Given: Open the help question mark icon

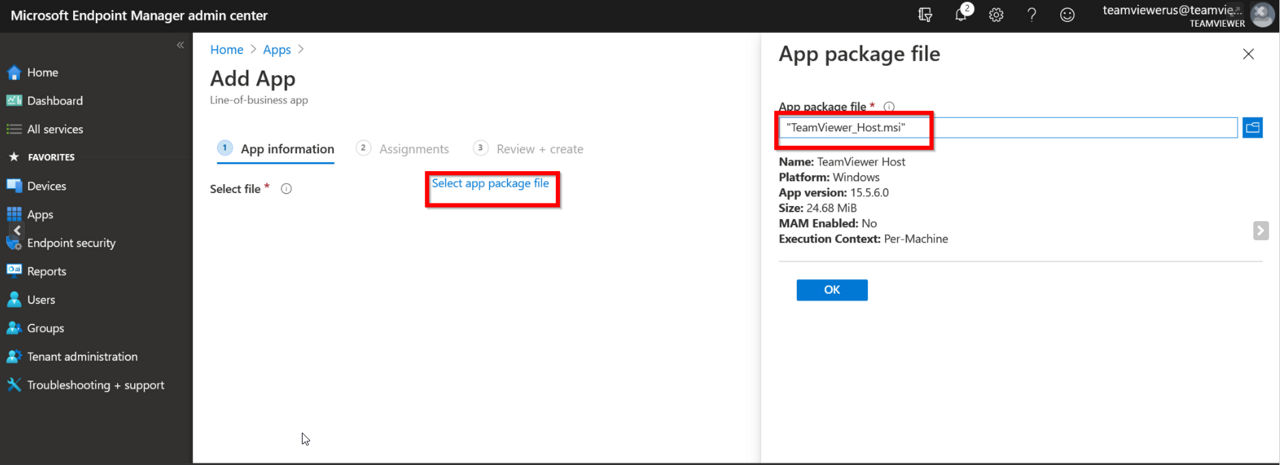Looking at the screenshot, I should [1031, 15].
